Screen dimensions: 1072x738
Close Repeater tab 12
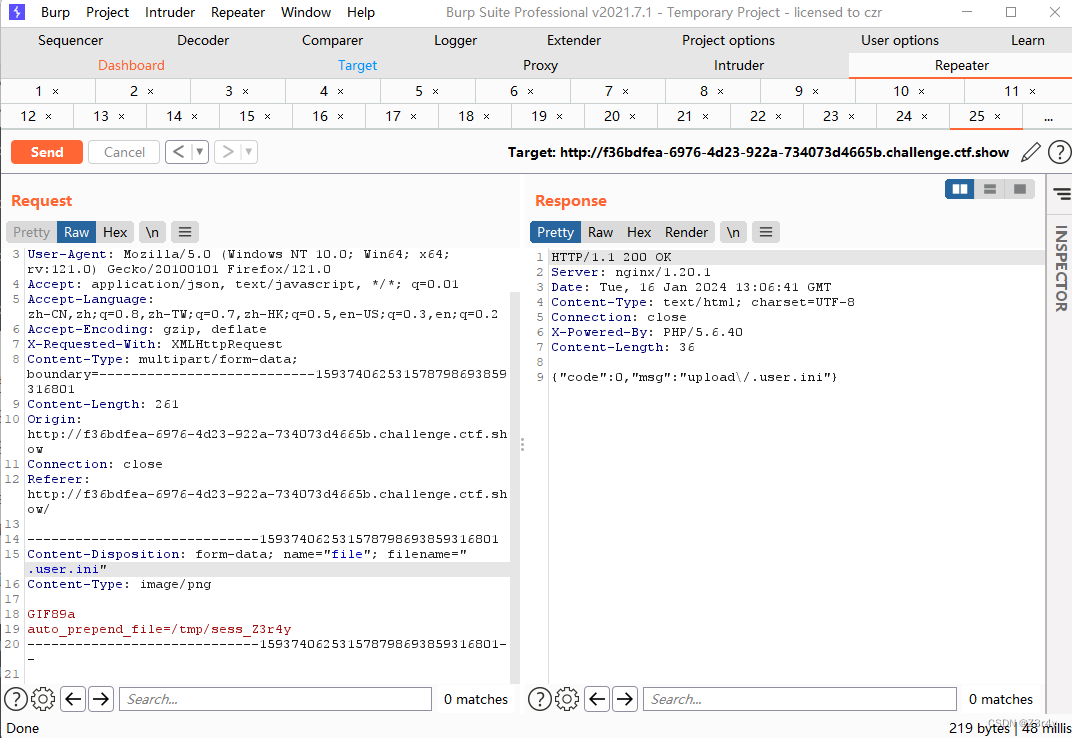point(49,117)
